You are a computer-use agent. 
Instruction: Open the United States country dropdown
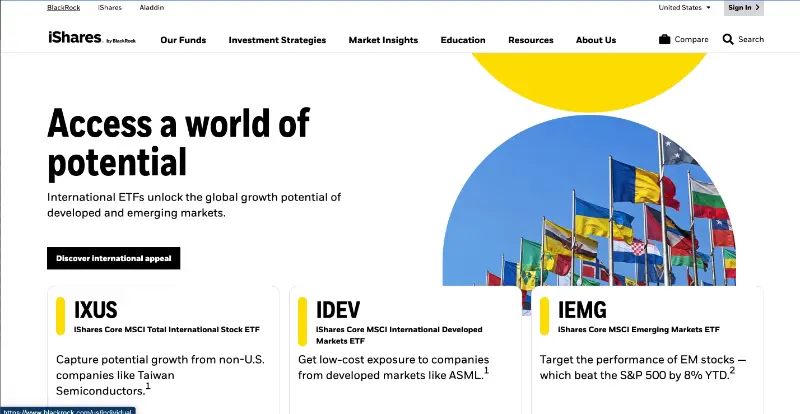684,8
